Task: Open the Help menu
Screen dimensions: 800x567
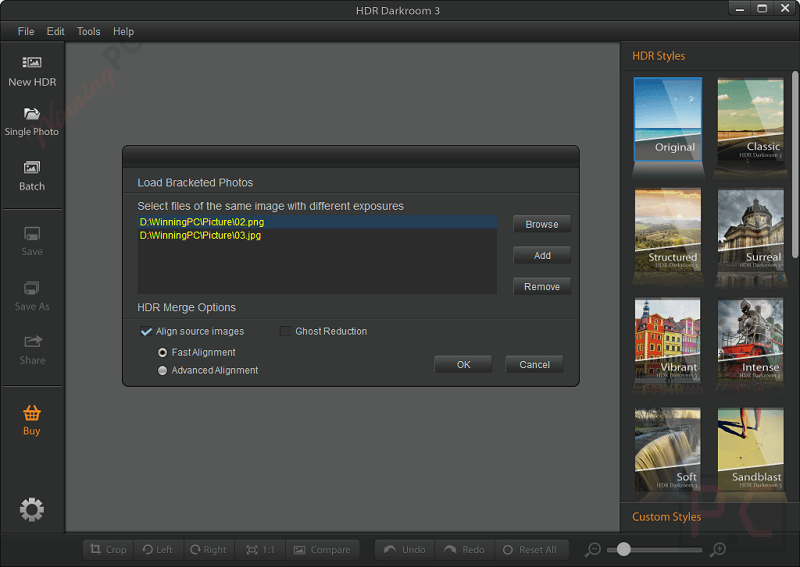Action: tap(123, 32)
